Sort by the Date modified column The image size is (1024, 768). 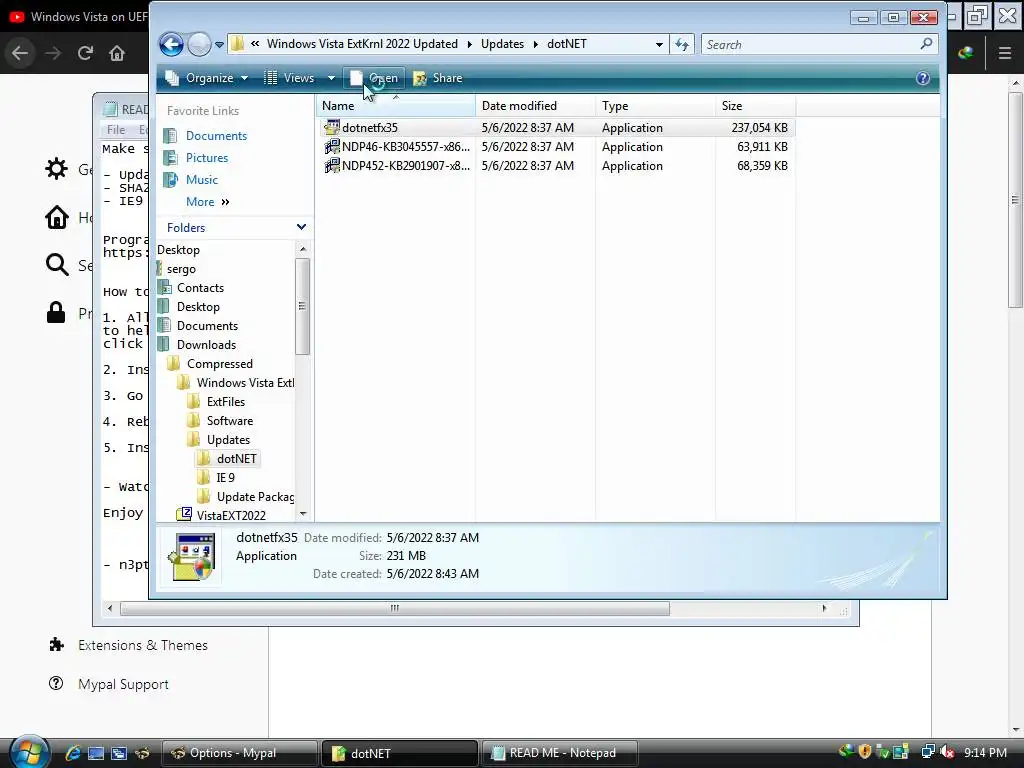coord(536,106)
